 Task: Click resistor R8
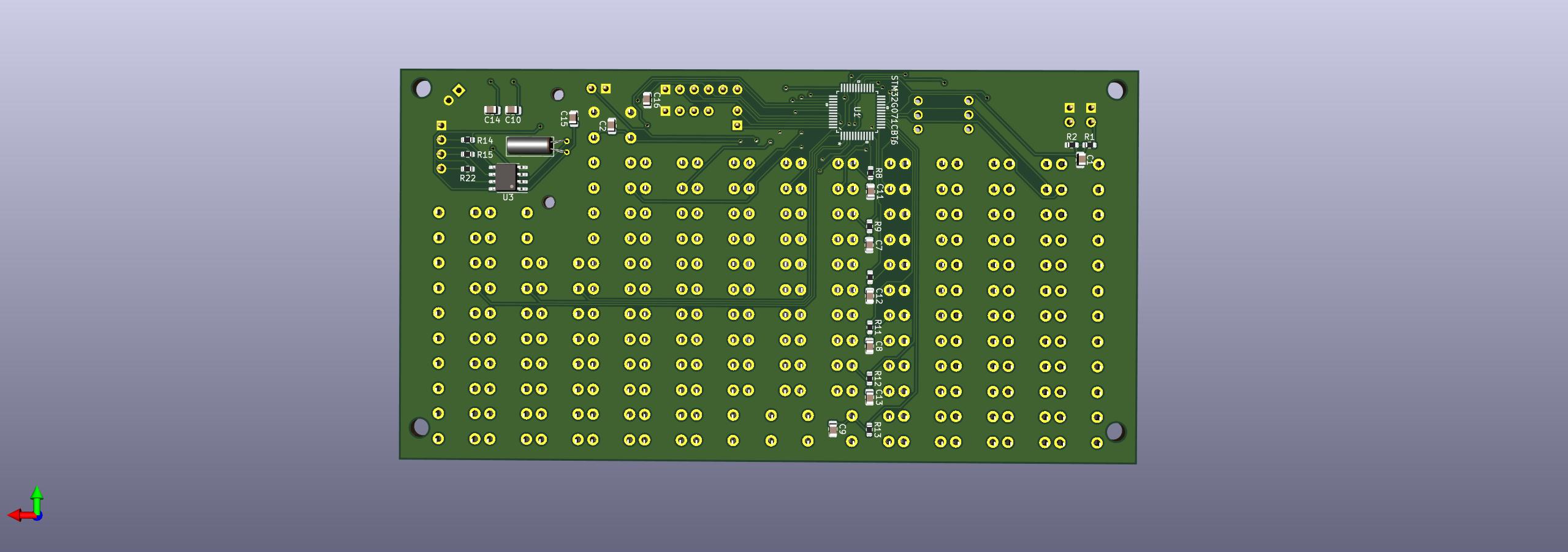point(870,173)
